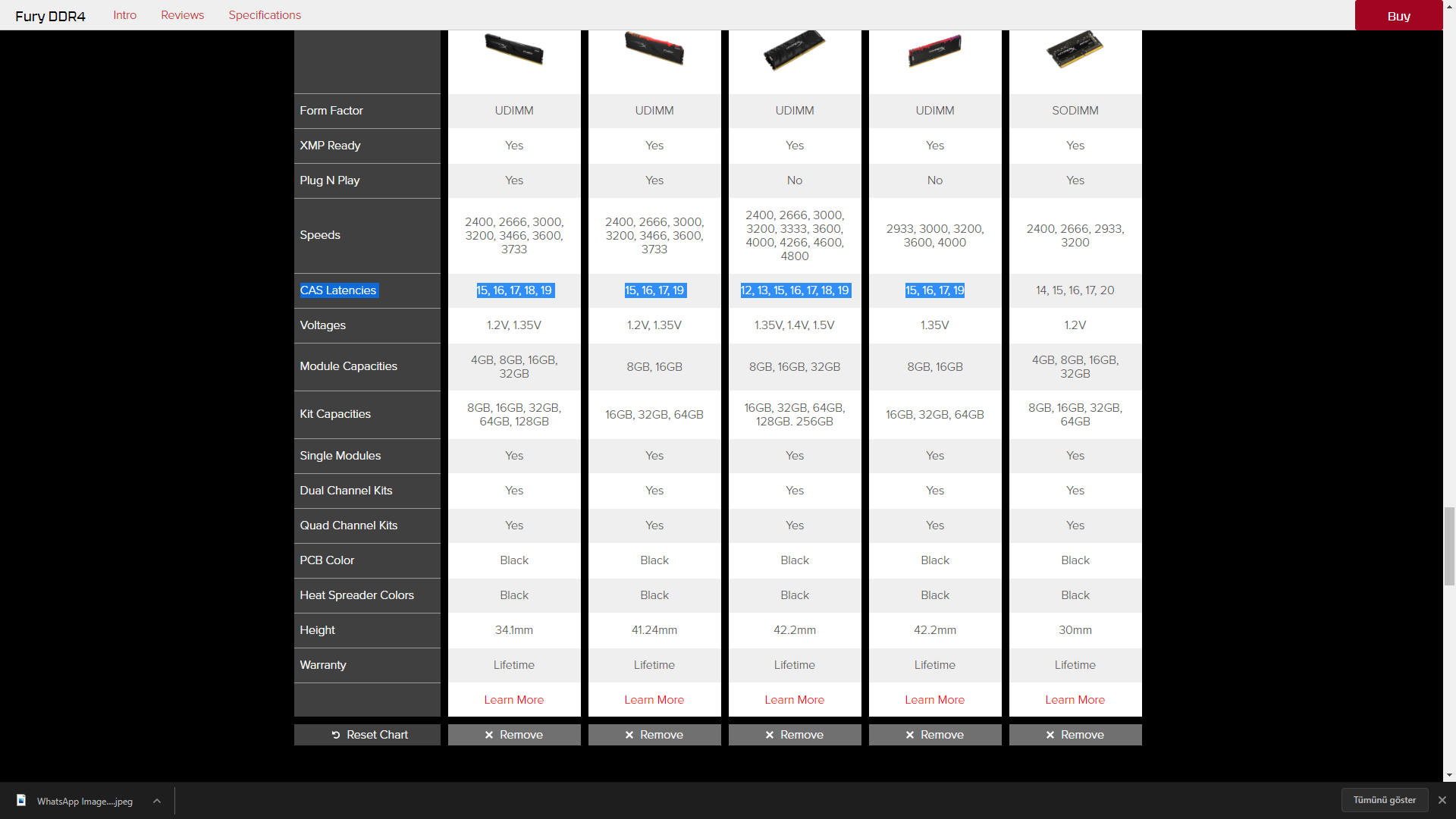Click the X icon on SODIMM column Remove
This screenshot has width=1456, height=819.
[x=1050, y=735]
